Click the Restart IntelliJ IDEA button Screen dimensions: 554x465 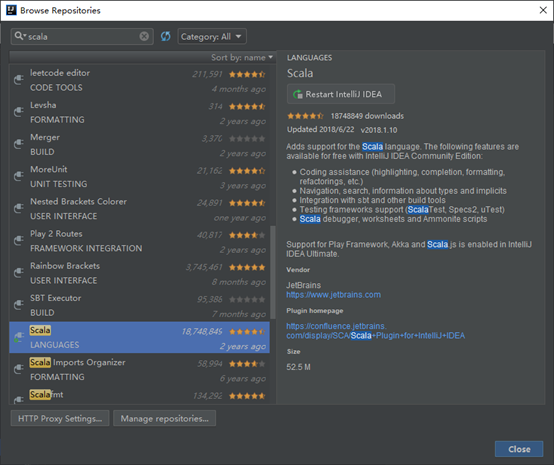341,94
